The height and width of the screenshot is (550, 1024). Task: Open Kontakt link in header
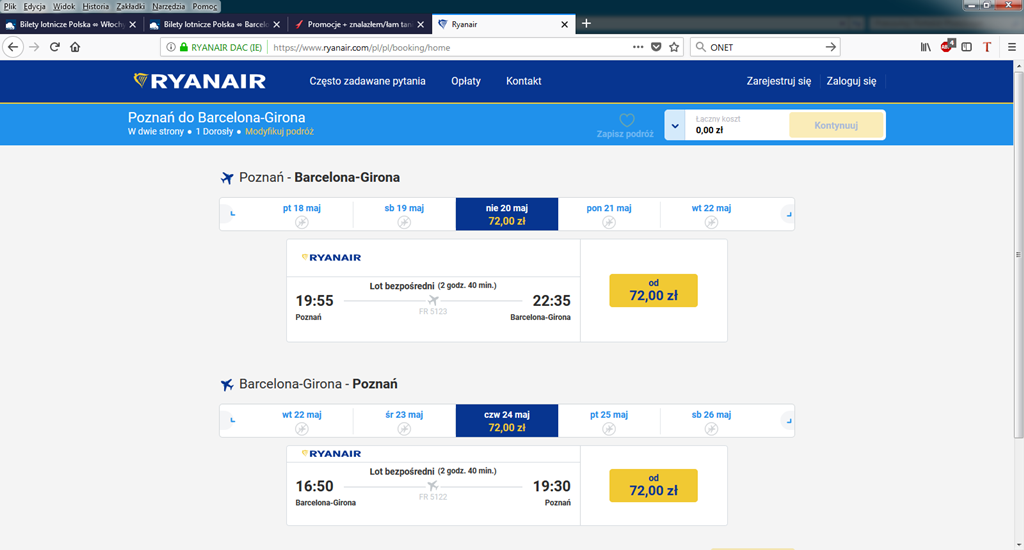coord(524,81)
